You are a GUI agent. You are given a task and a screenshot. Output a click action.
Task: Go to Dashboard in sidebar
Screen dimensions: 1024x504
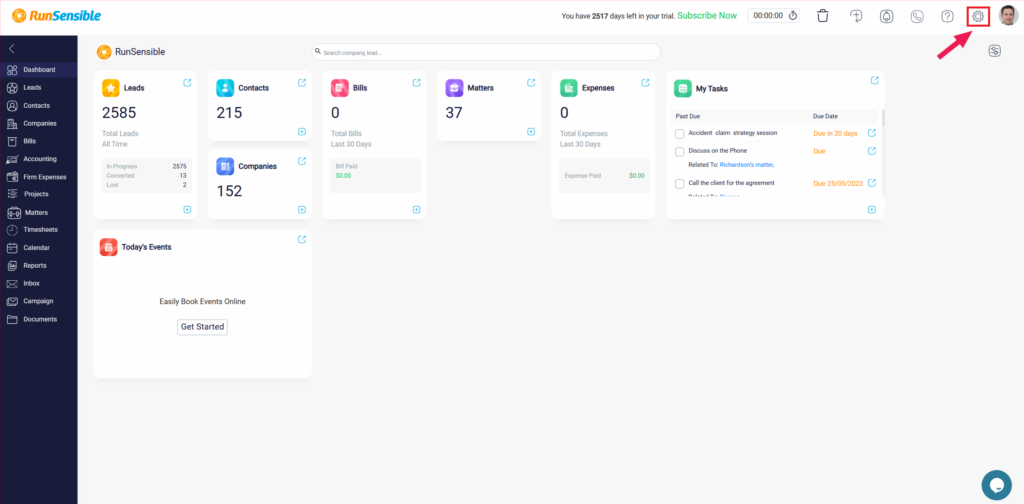coord(39,70)
